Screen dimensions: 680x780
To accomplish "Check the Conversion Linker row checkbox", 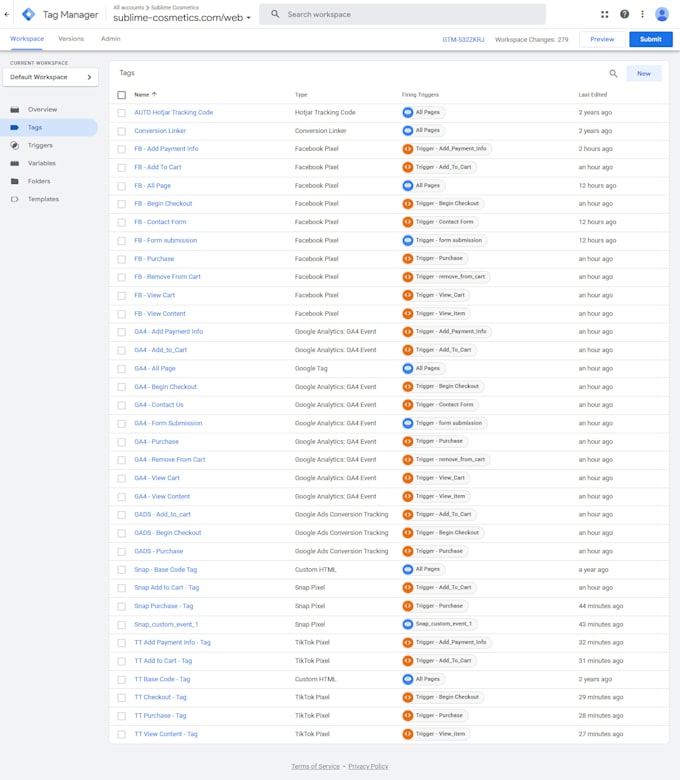I will (121, 131).
